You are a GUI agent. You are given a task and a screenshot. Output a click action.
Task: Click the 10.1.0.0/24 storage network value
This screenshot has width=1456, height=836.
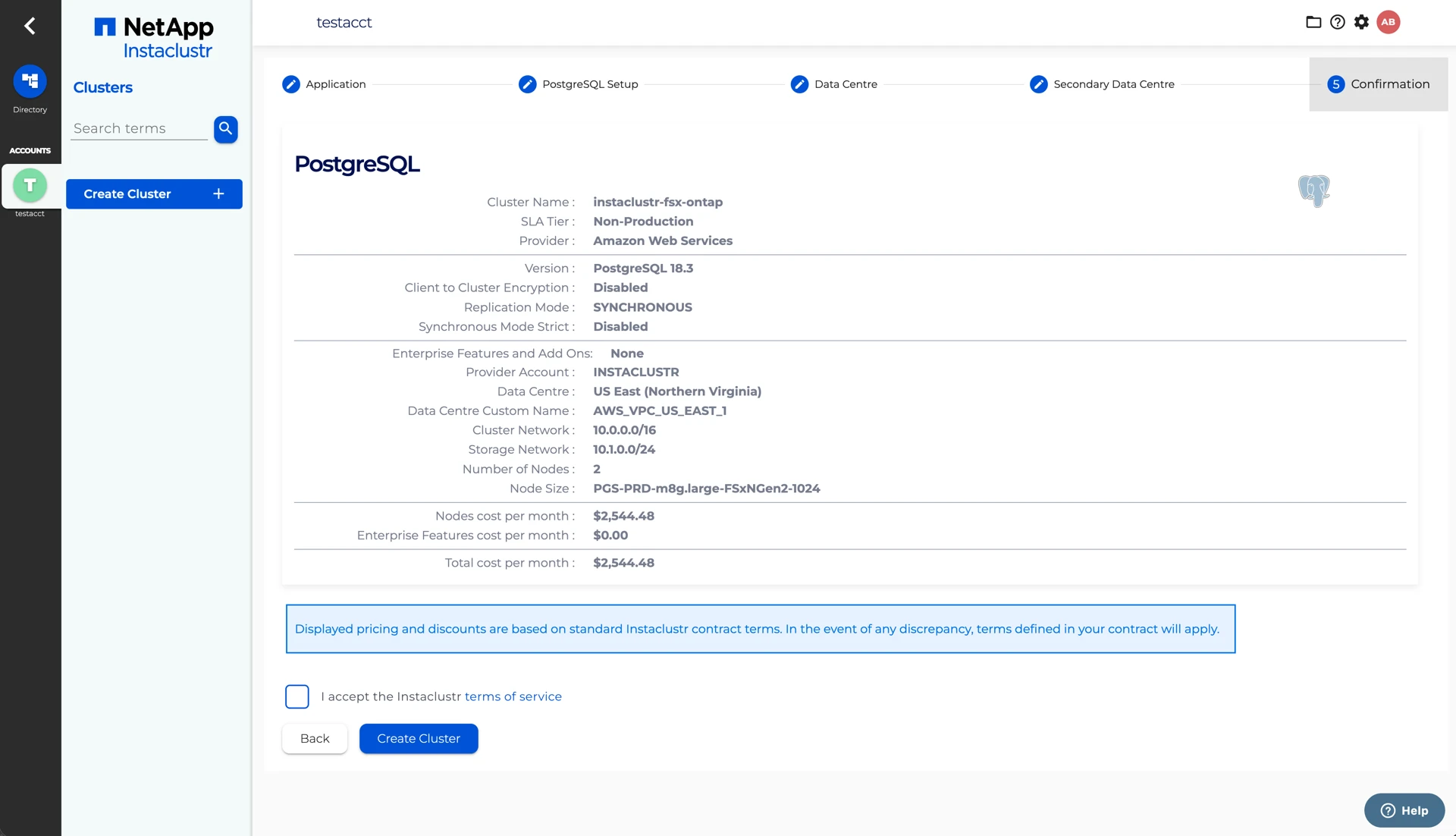pos(624,450)
